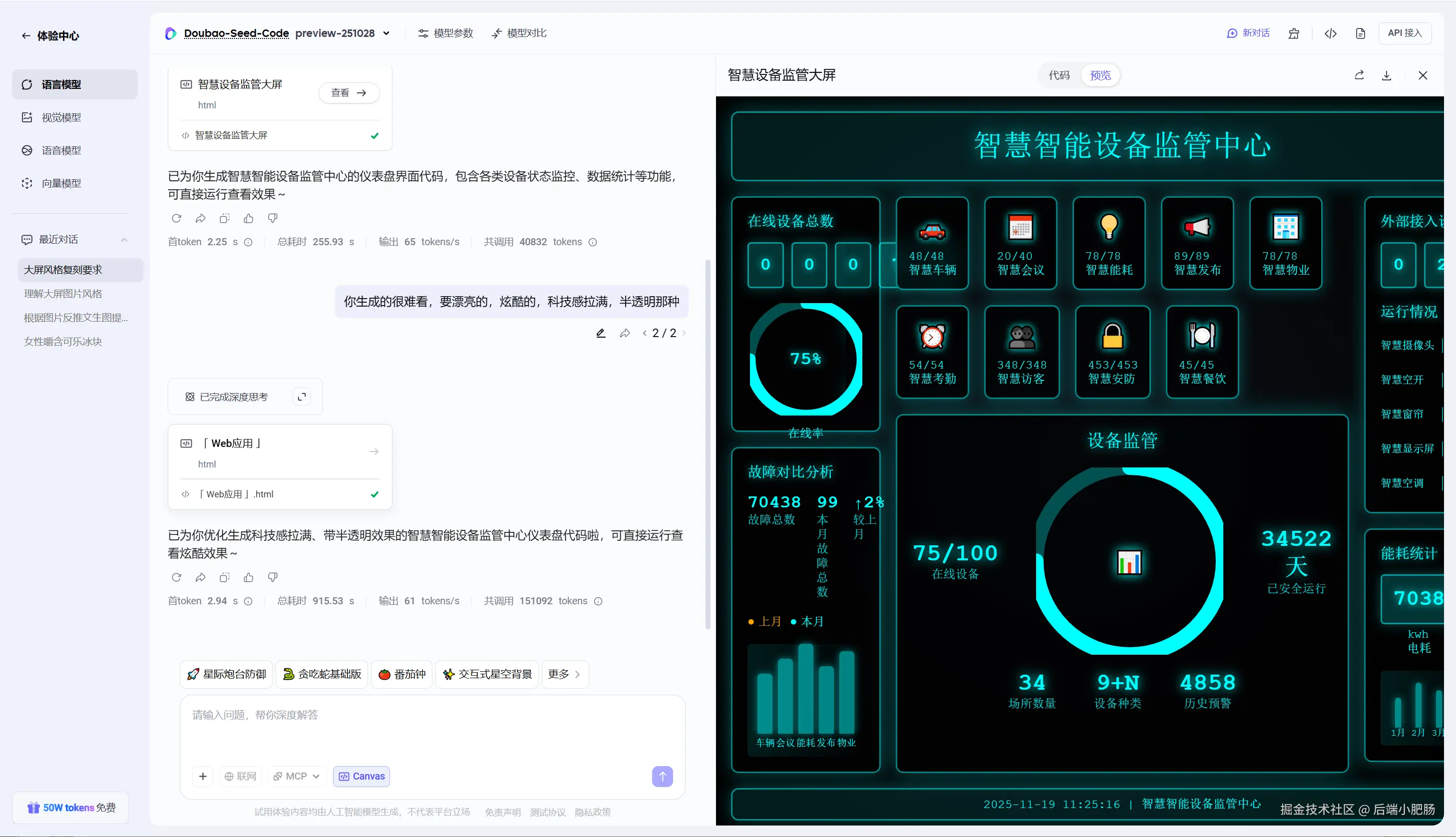Image resolution: width=1456 pixels, height=837 pixels.
Task: Open the Doubao-Seed-Code model version dropdown
Action: click(x=386, y=33)
